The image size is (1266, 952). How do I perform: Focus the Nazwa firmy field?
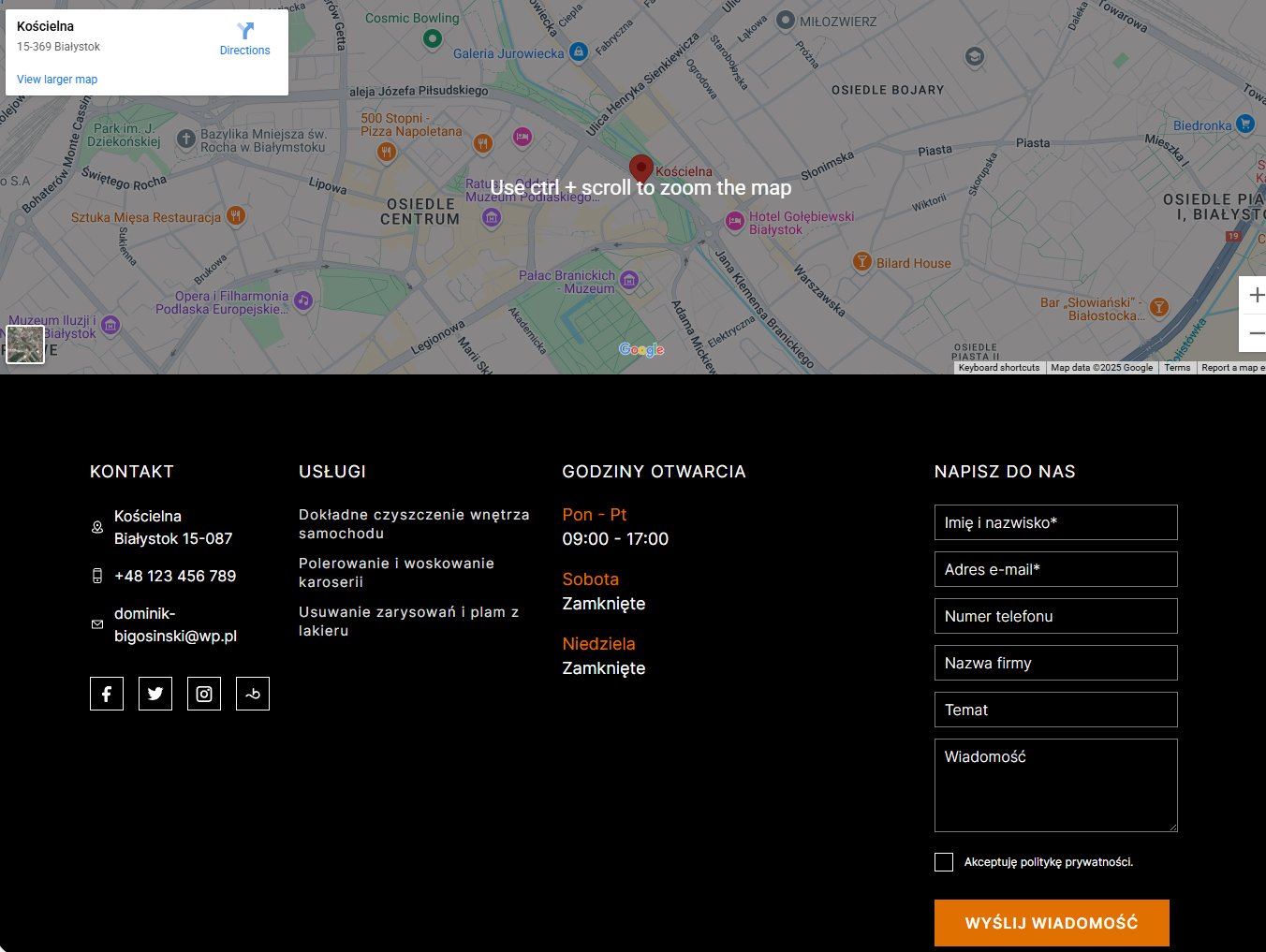[1056, 663]
